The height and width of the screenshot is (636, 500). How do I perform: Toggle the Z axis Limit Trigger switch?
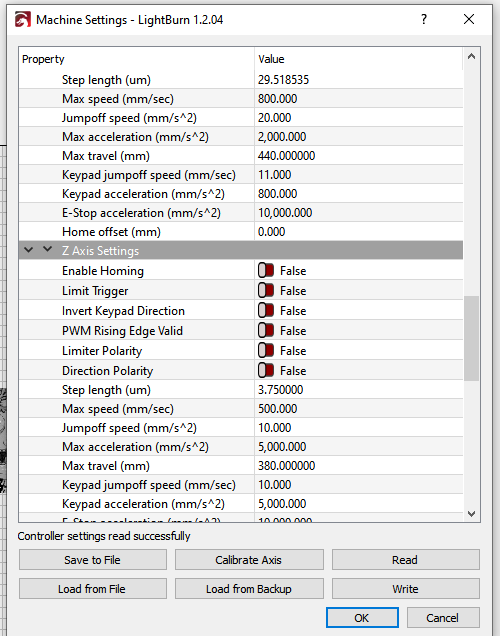(x=266, y=290)
